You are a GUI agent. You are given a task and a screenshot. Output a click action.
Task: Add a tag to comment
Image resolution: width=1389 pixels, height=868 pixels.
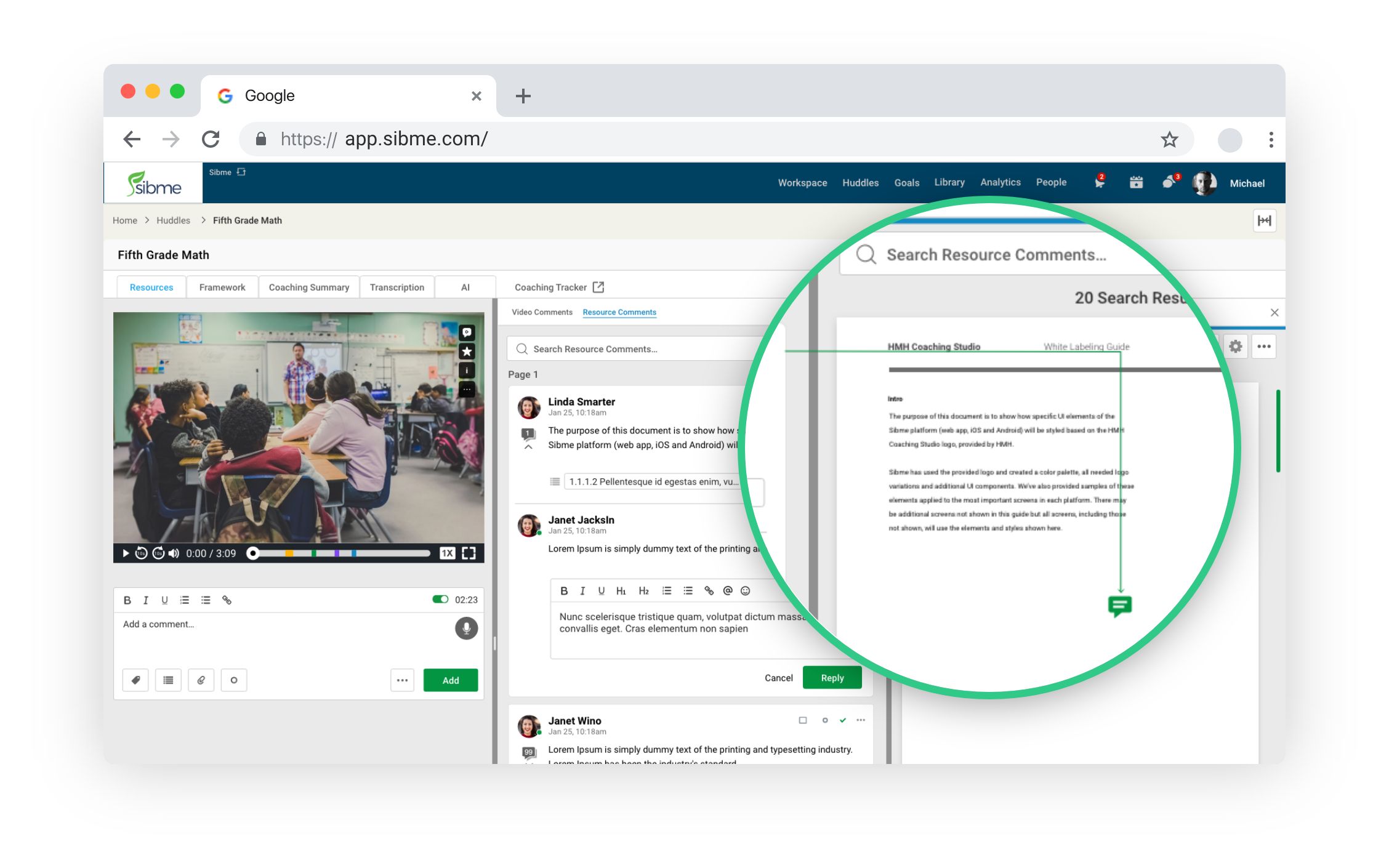pos(135,680)
